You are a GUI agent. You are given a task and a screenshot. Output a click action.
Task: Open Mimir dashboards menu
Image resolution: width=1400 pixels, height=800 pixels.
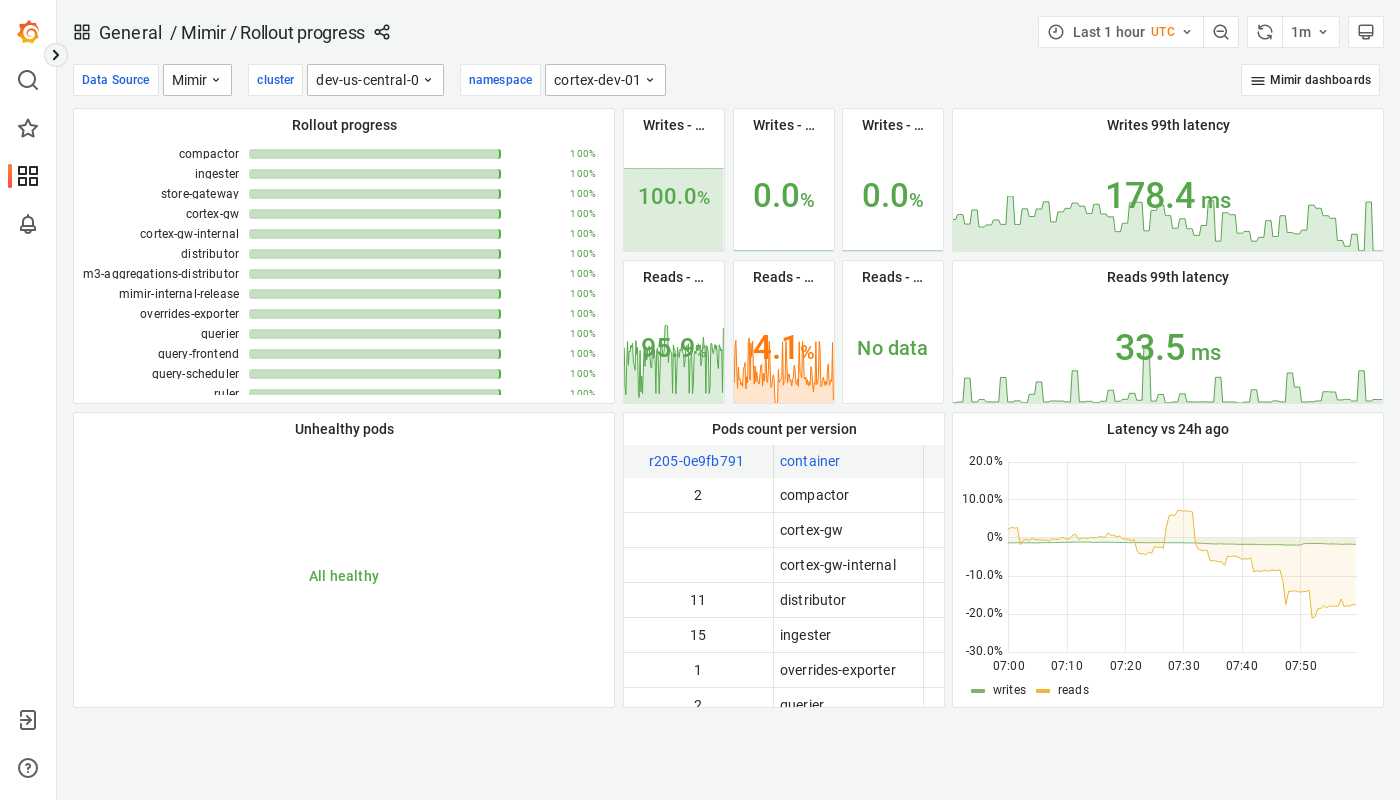pos(1310,79)
